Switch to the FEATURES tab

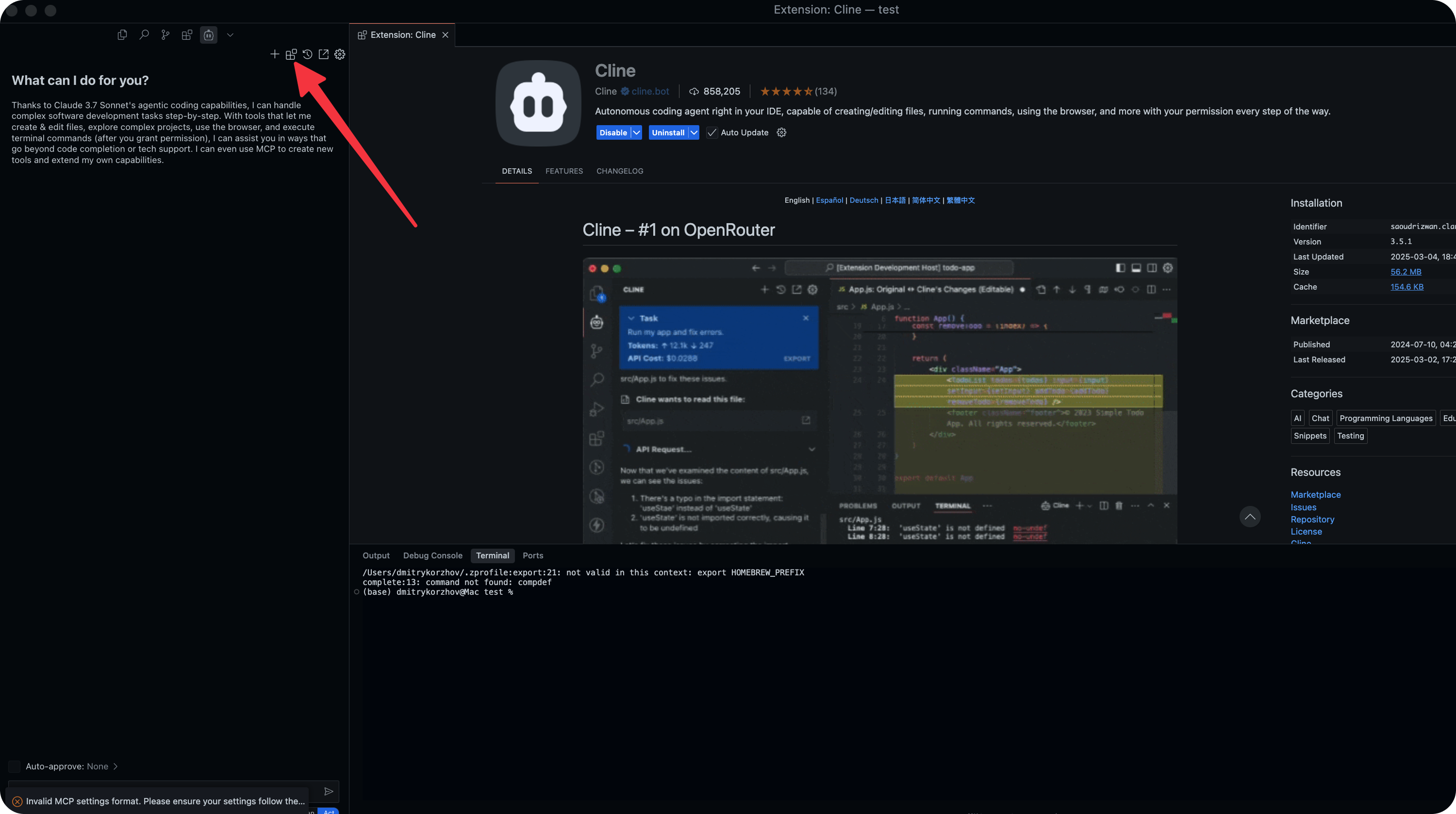click(563, 171)
